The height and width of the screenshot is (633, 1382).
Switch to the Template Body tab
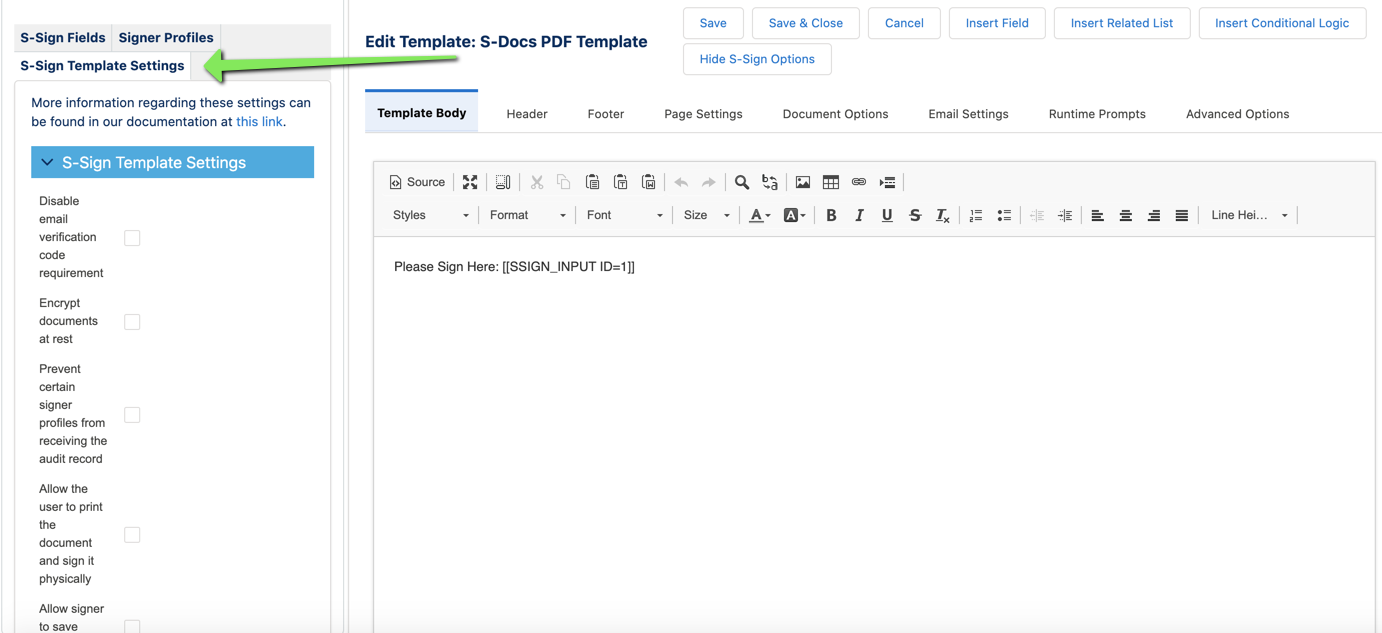point(422,113)
